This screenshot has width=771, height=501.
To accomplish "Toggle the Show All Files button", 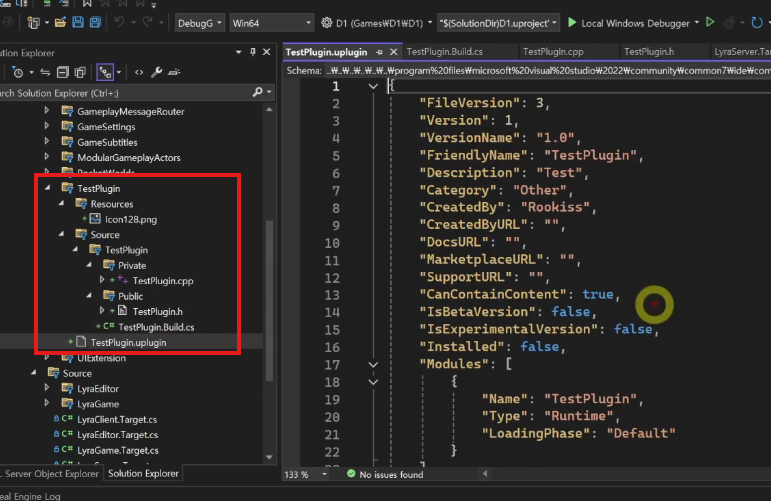I will [80, 73].
